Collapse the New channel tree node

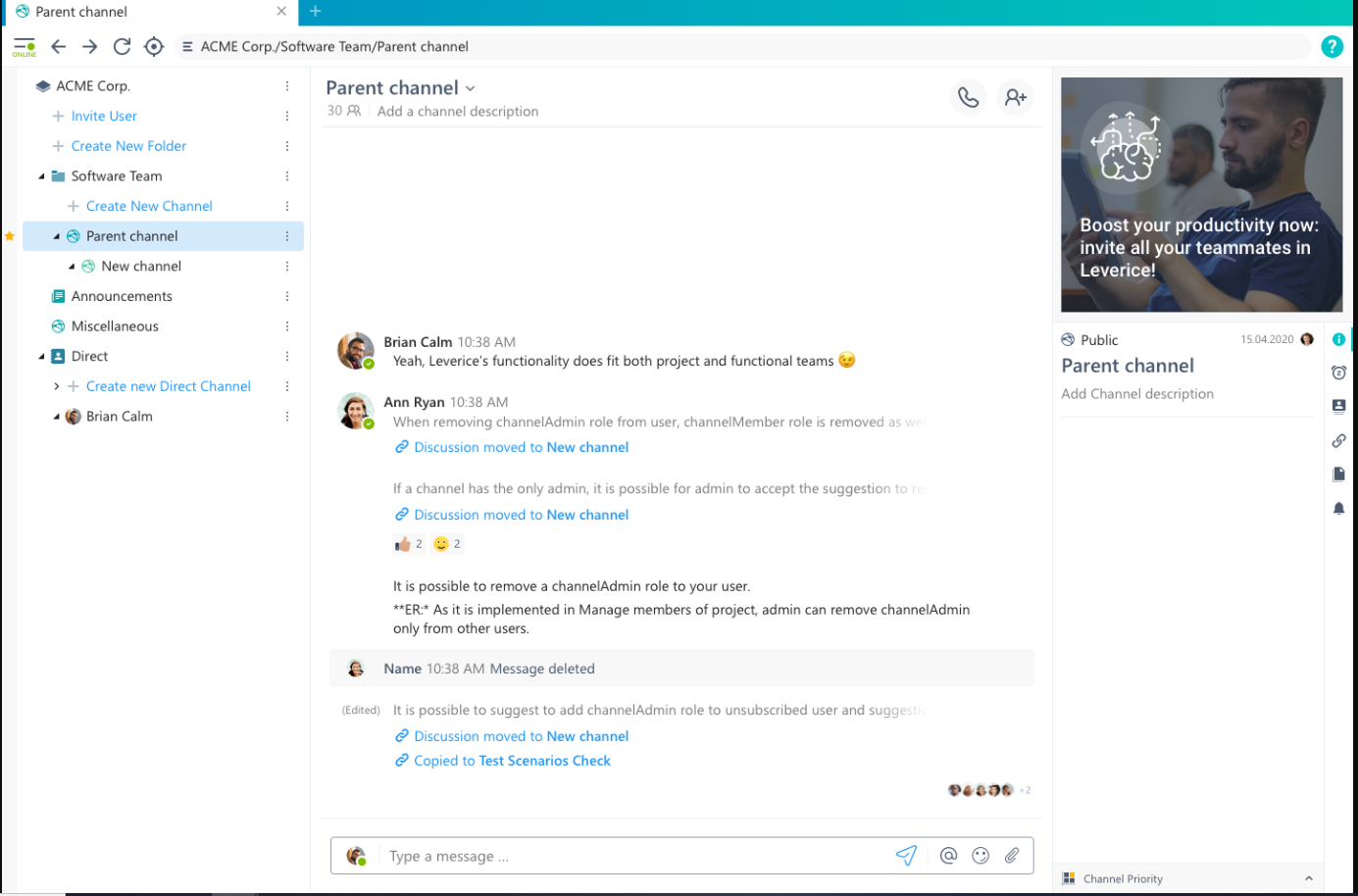72,267
